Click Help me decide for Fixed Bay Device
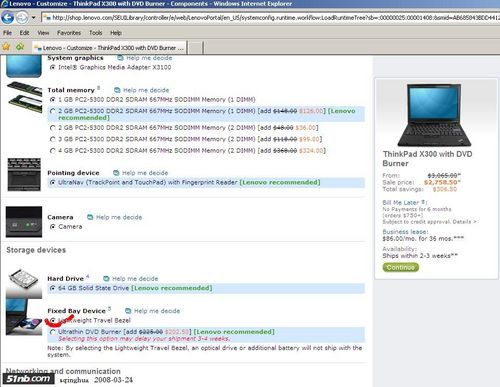 [x=157, y=311]
